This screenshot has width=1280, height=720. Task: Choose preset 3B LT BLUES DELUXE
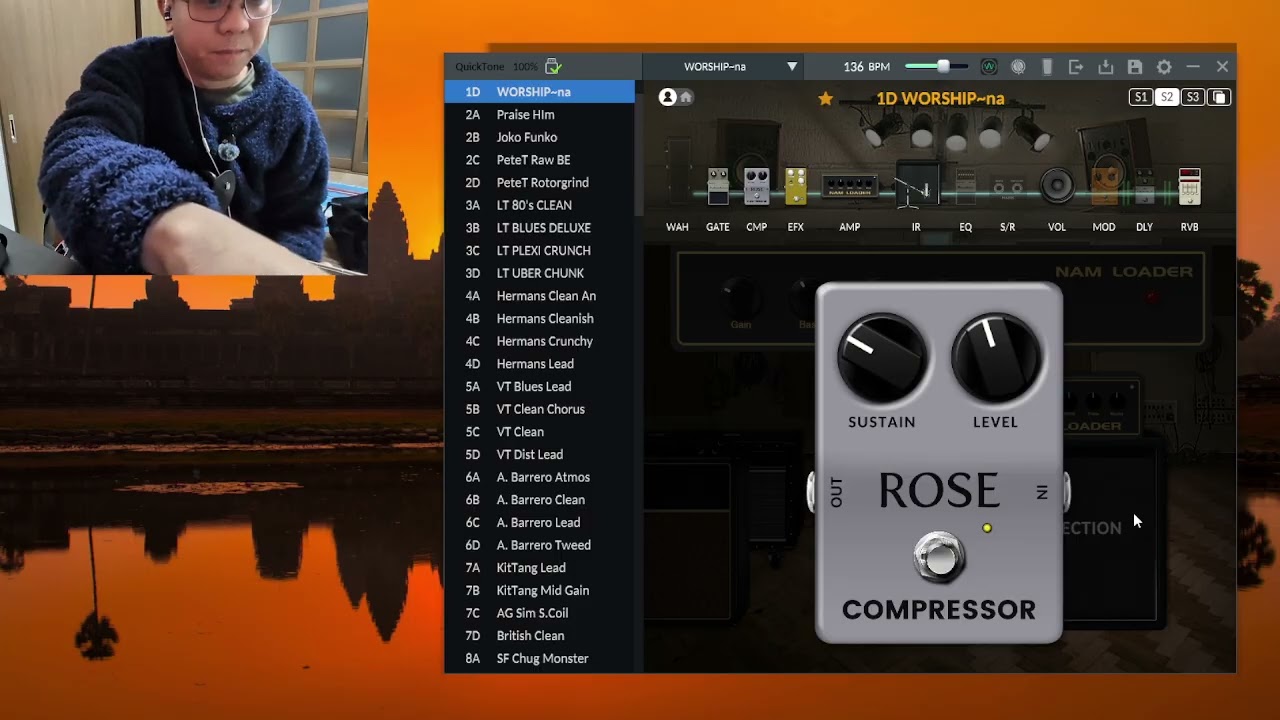(539, 228)
